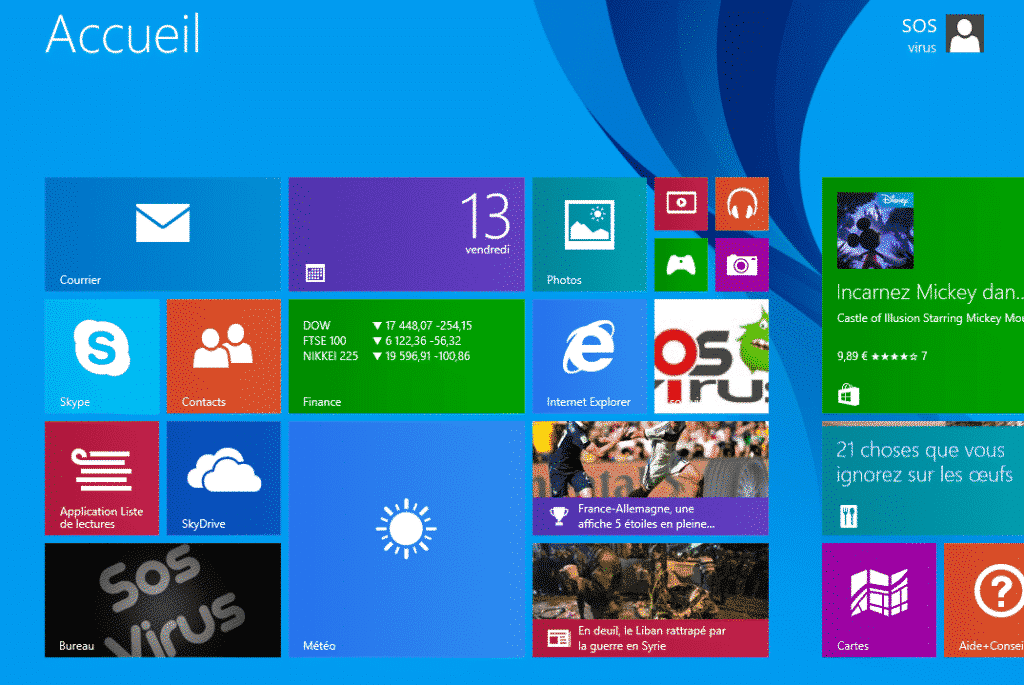This screenshot has height=685, width=1024.
Task: Launch the Météo weather app
Action: coord(406,540)
